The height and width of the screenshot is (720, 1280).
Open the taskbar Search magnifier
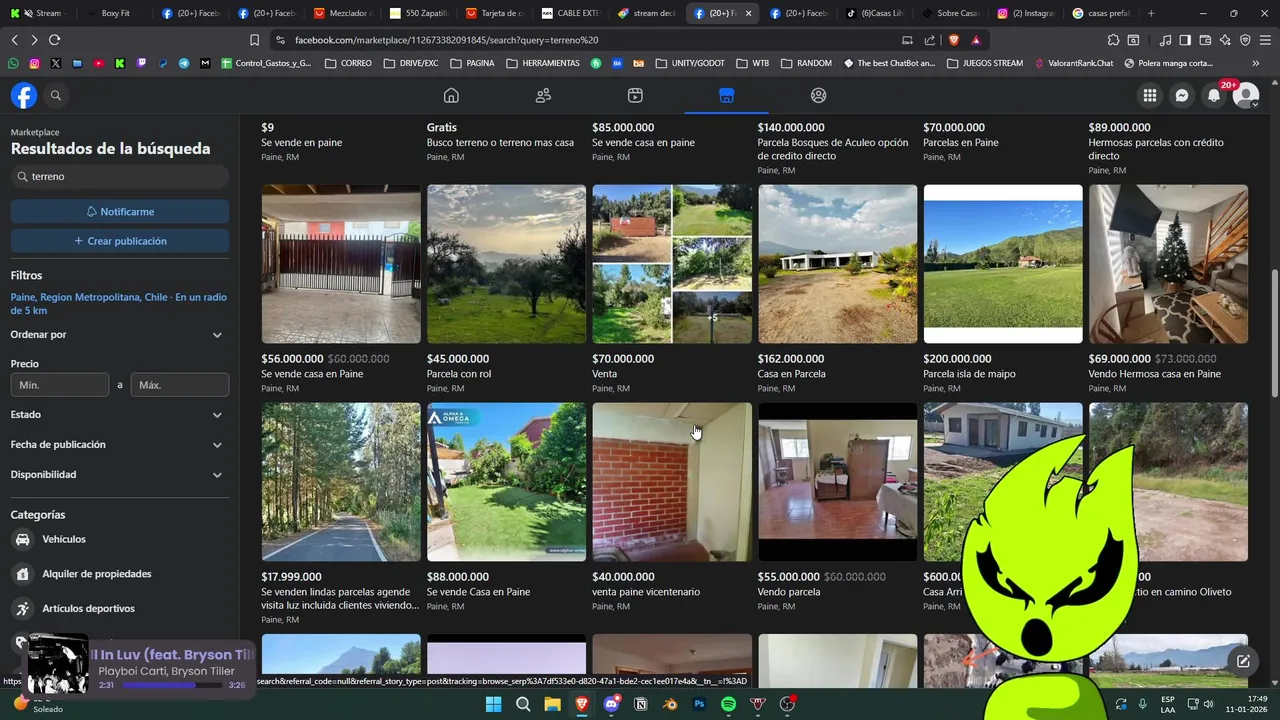523,704
